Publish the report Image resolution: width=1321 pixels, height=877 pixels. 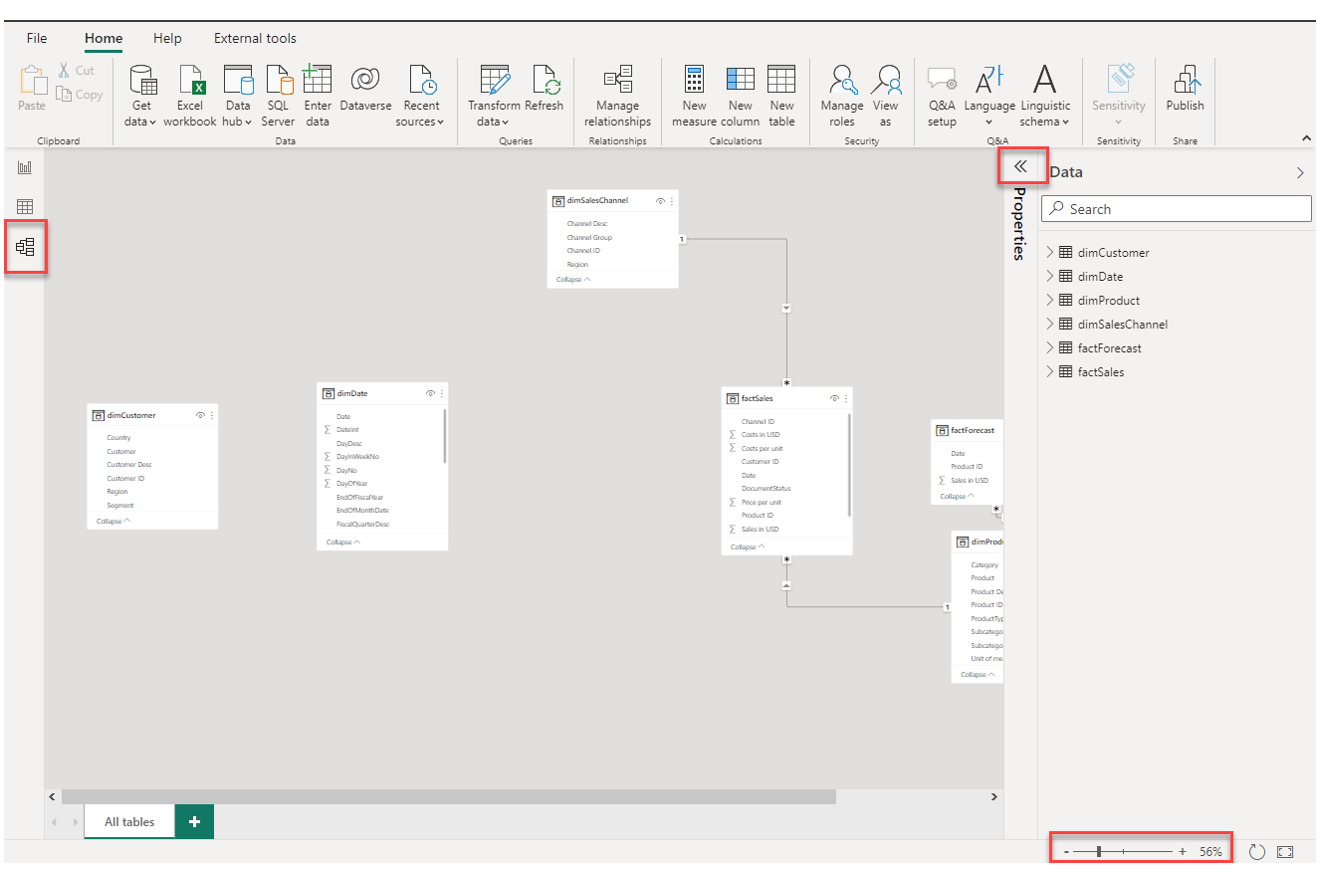click(1185, 90)
